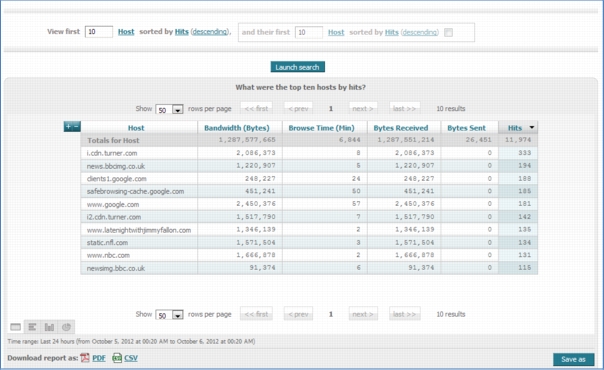Open top rows per page dropdown
This screenshot has width=604, height=370.
[169, 109]
